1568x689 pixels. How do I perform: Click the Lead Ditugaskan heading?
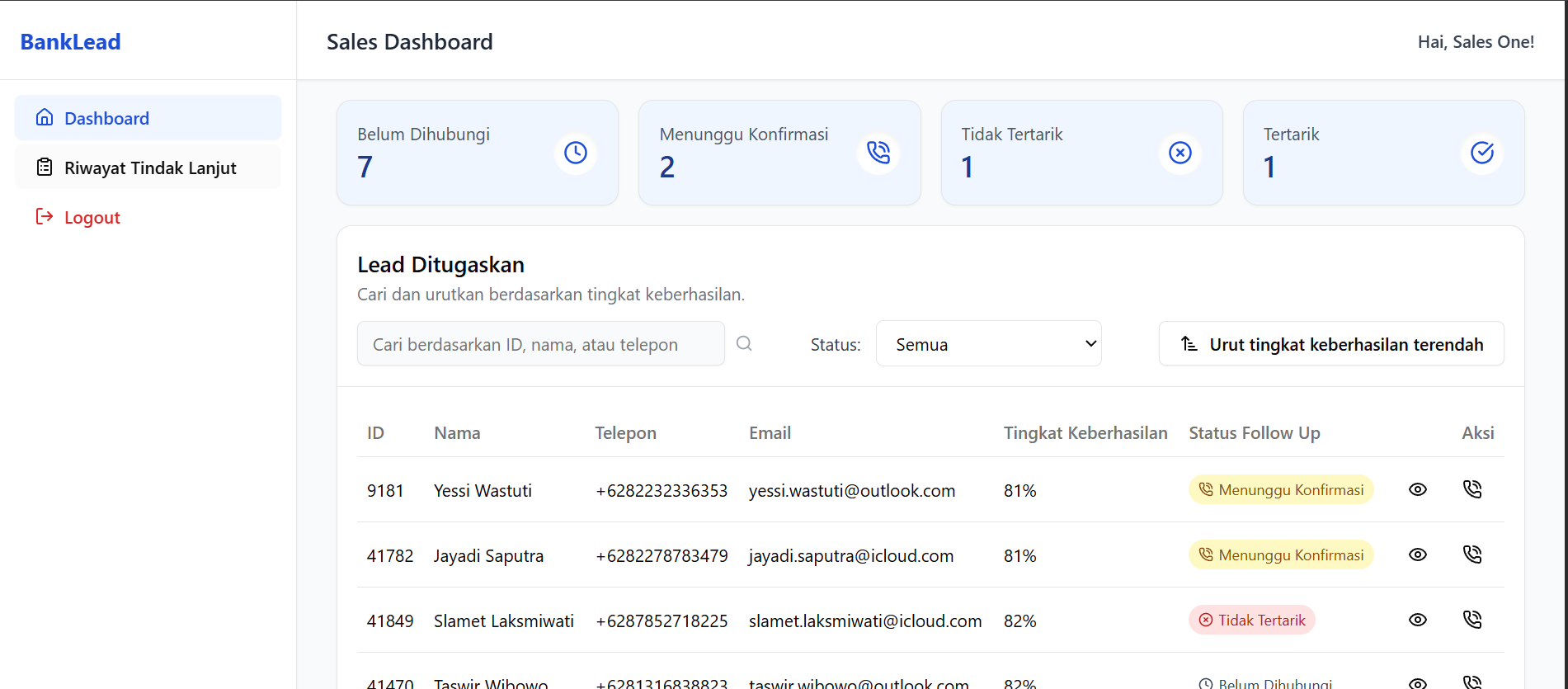[x=440, y=264]
